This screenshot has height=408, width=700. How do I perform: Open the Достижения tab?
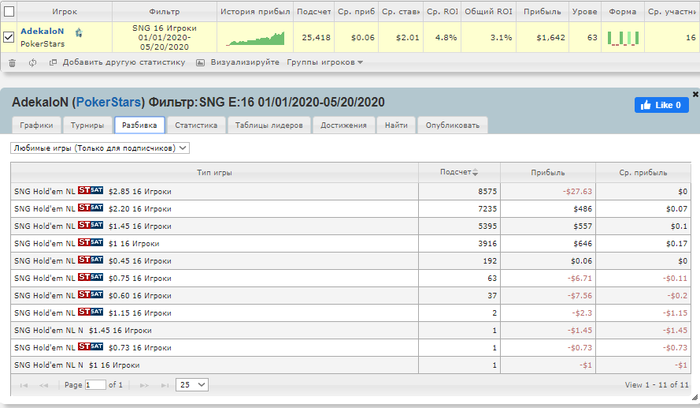coord(343,125)
